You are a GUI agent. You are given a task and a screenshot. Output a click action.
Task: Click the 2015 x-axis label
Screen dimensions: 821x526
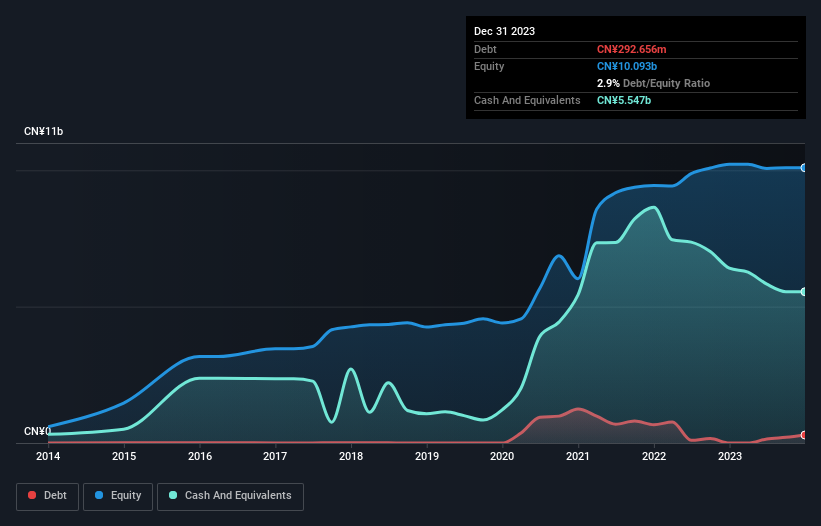pyautogui.click(x=124, y=456)
